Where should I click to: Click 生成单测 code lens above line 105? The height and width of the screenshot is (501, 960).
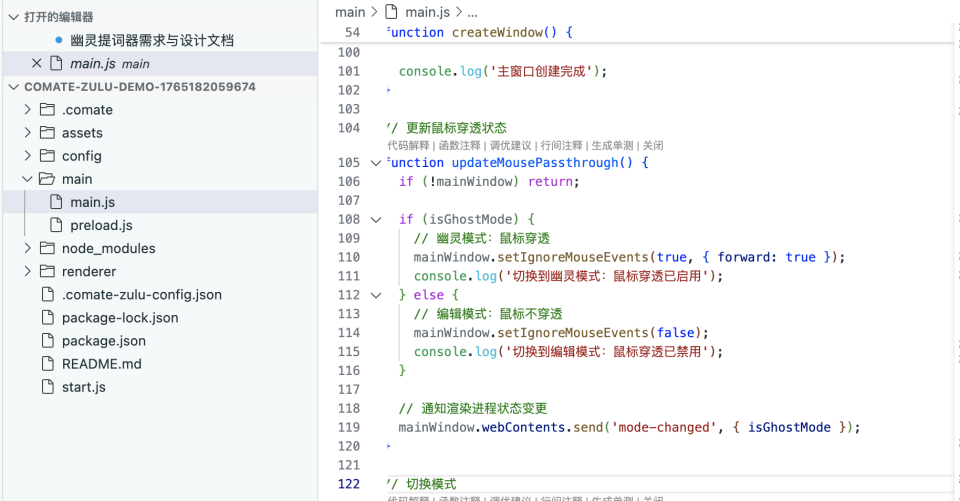pos(612,146)
